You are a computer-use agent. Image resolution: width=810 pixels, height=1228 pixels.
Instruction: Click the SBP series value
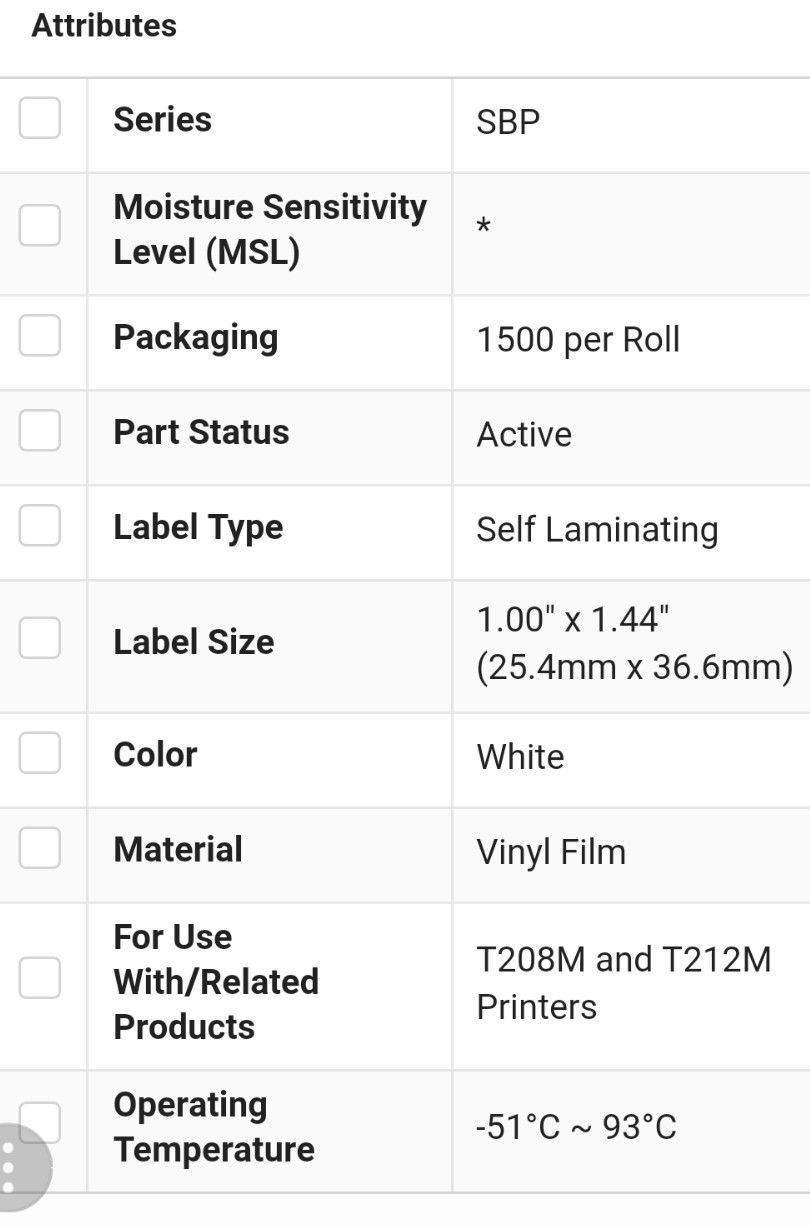508,122
